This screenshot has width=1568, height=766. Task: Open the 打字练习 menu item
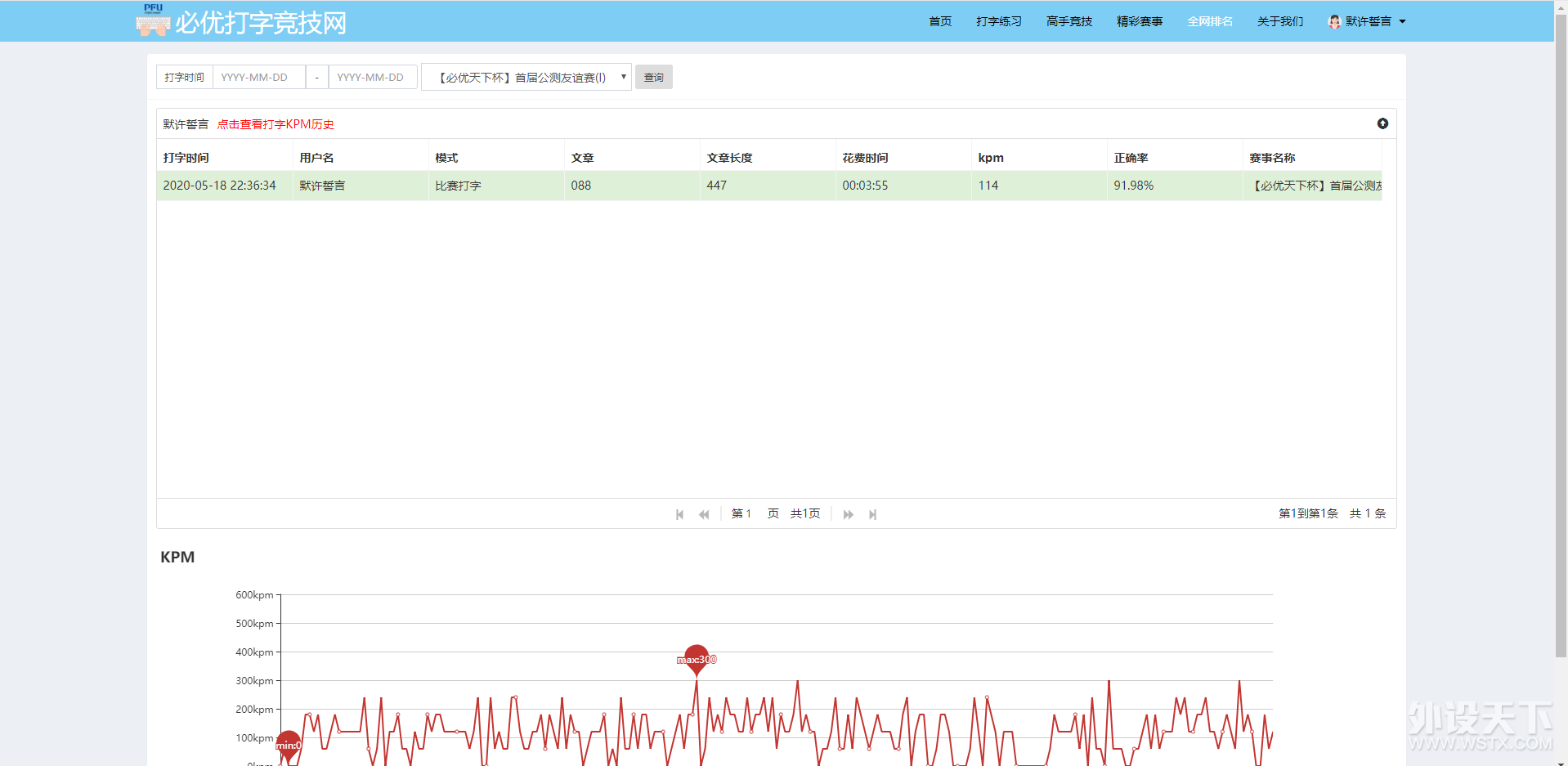[x=999, y=21]
